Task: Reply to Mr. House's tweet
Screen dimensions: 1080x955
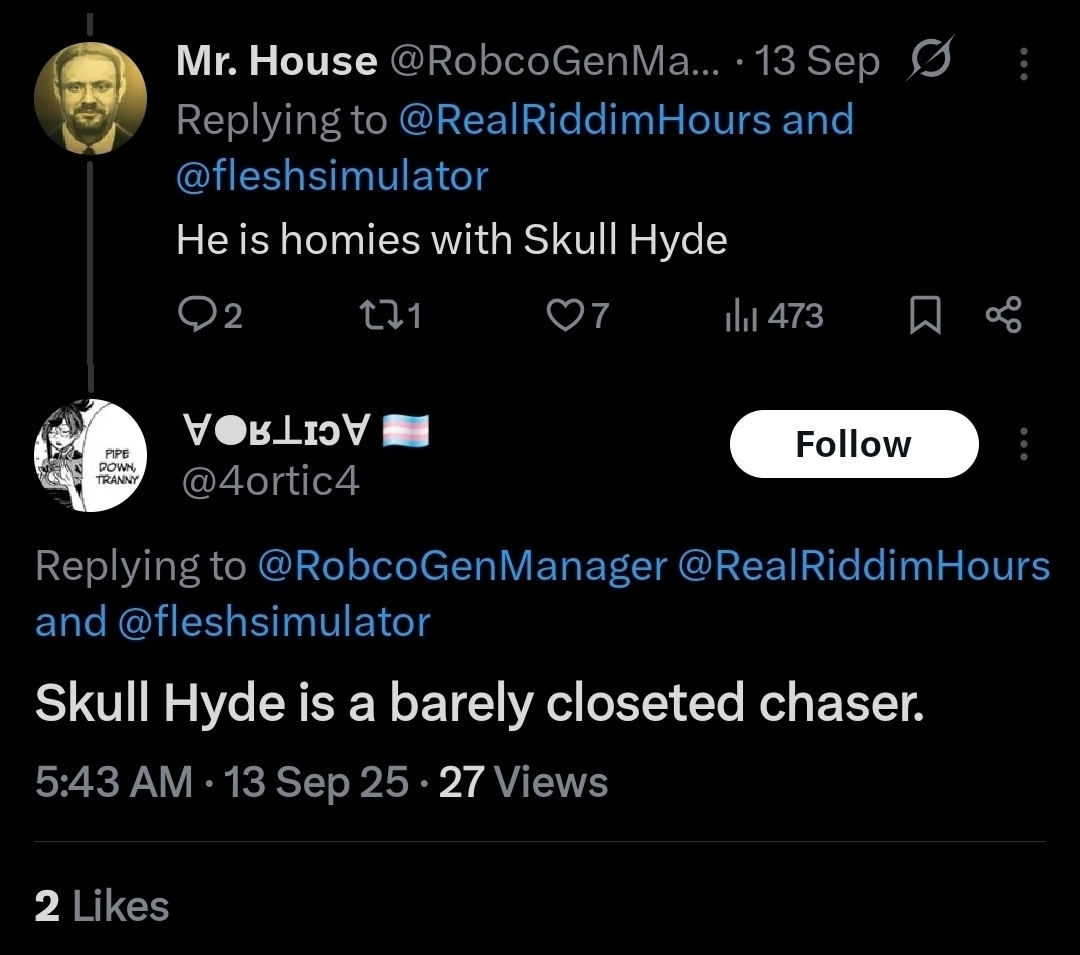Action: coord(197,316)
